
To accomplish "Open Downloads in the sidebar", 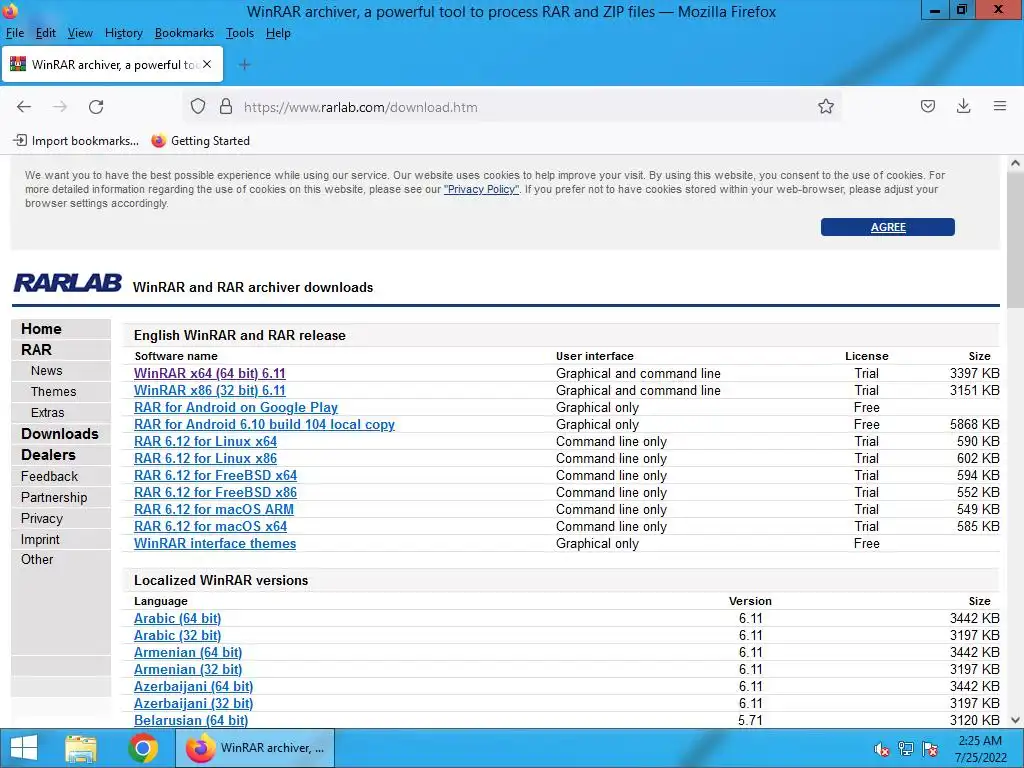I will tap(61, 434).
